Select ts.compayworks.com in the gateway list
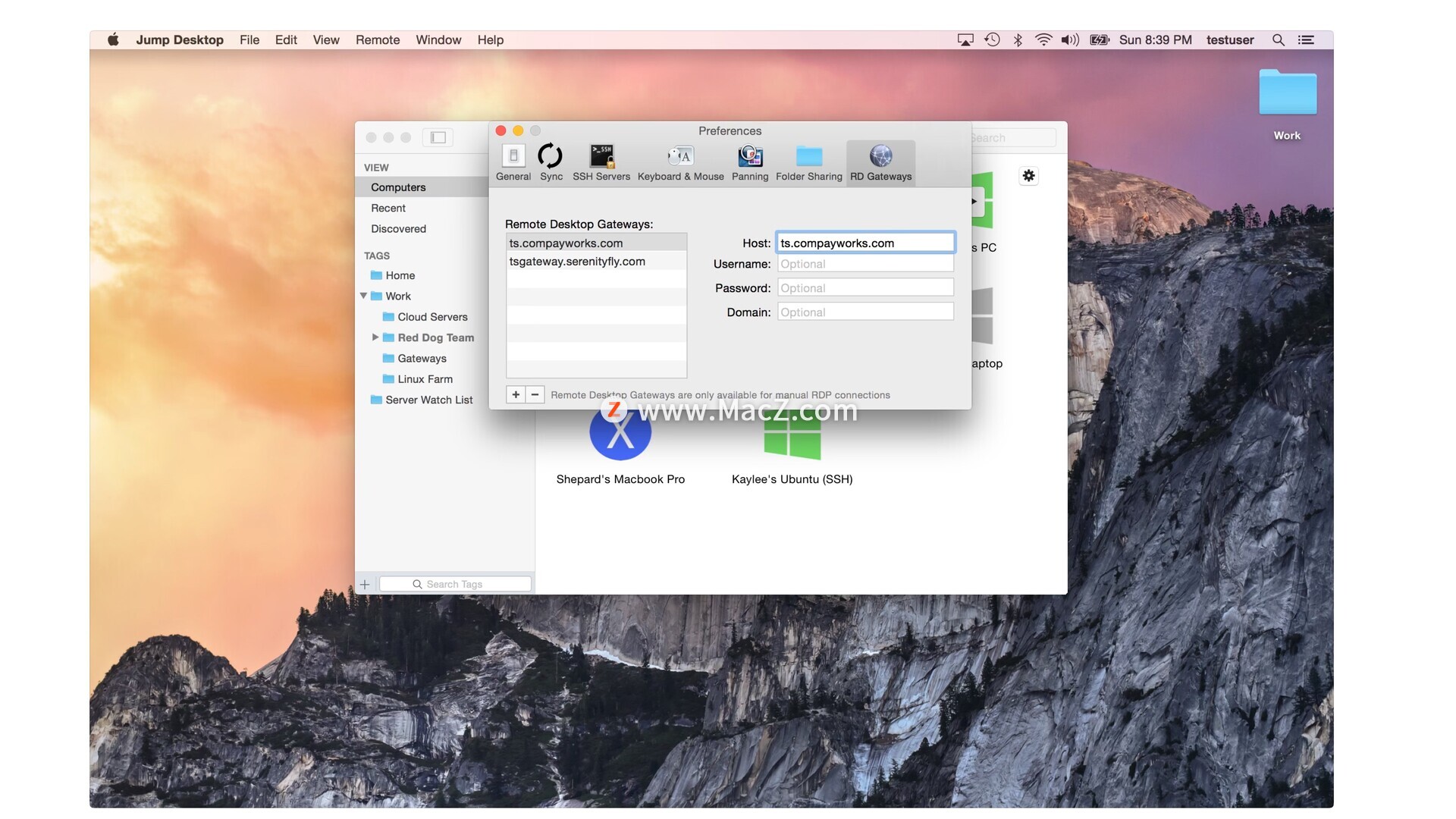Screen dimensions: 1456x819 pos(596,243)
